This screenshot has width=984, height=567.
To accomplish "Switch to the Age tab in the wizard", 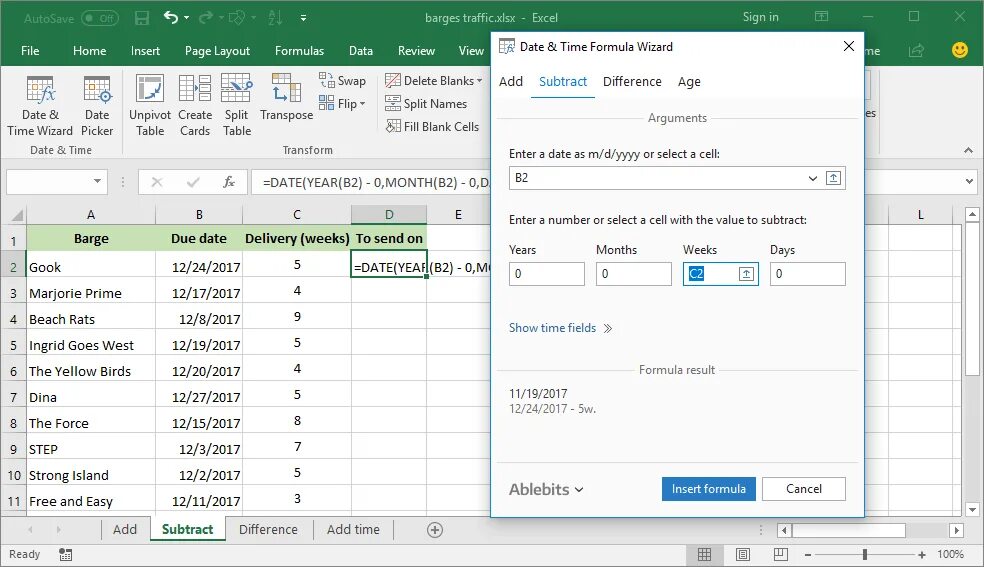I will tap(689, 82).
